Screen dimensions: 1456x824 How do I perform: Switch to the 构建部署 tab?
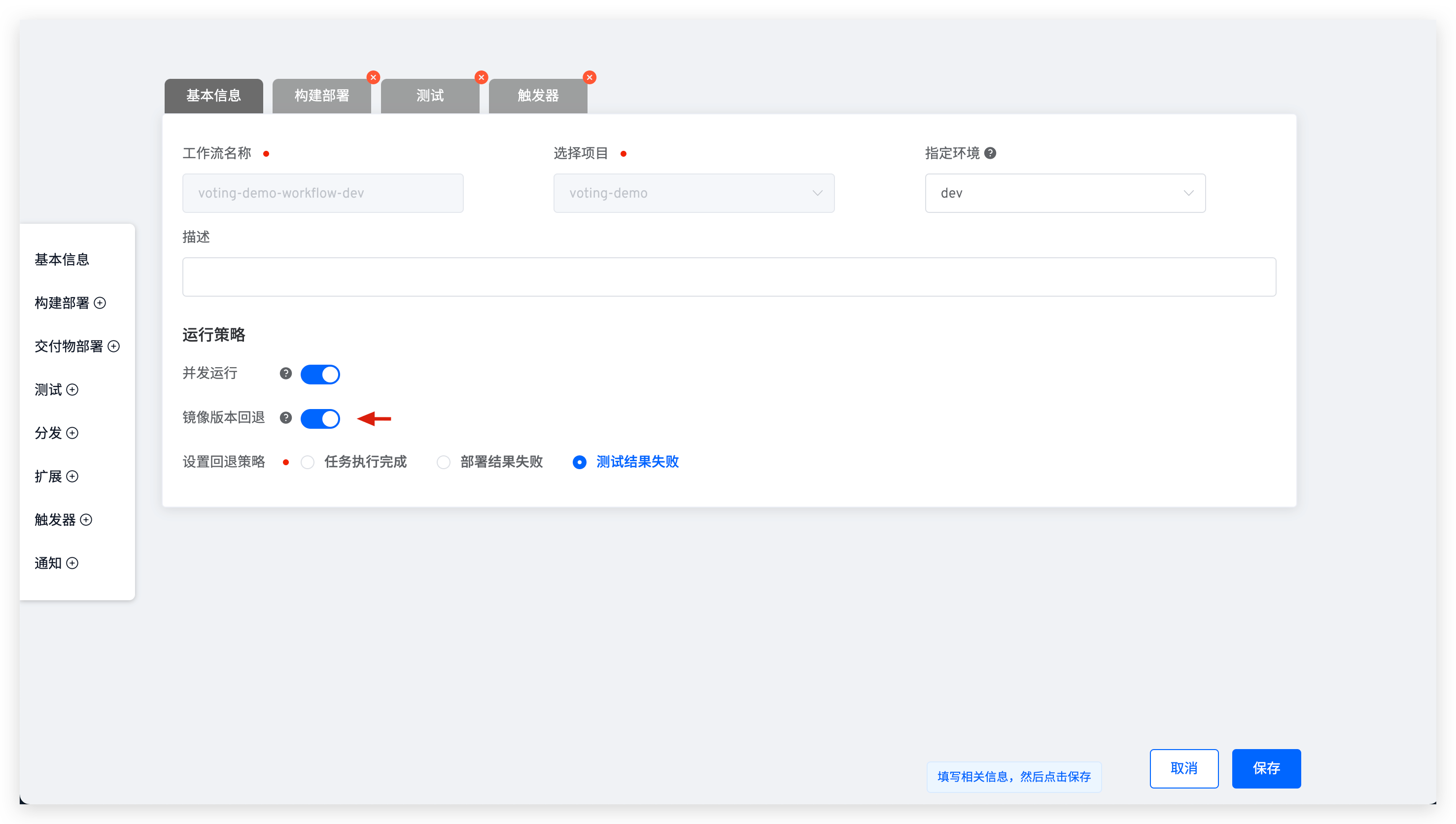tap(321, 96)
